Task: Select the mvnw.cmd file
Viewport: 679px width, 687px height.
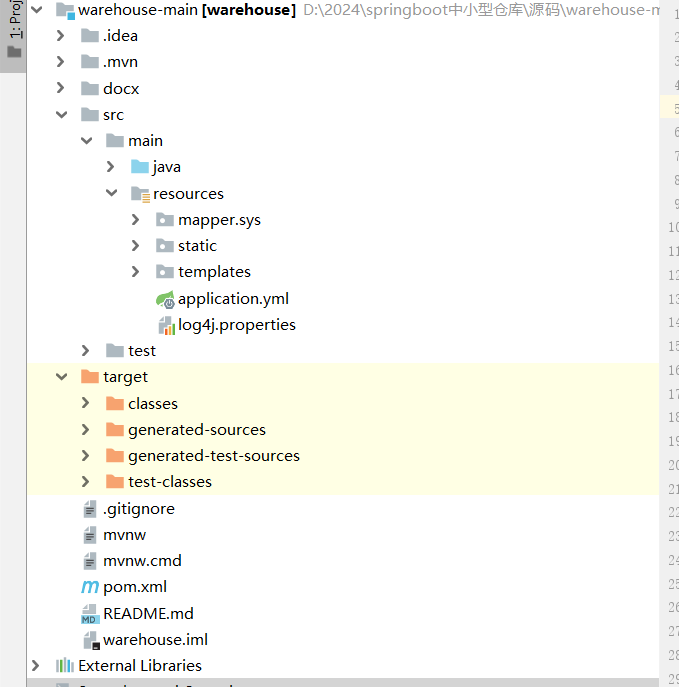Action: tap(142, 561)
